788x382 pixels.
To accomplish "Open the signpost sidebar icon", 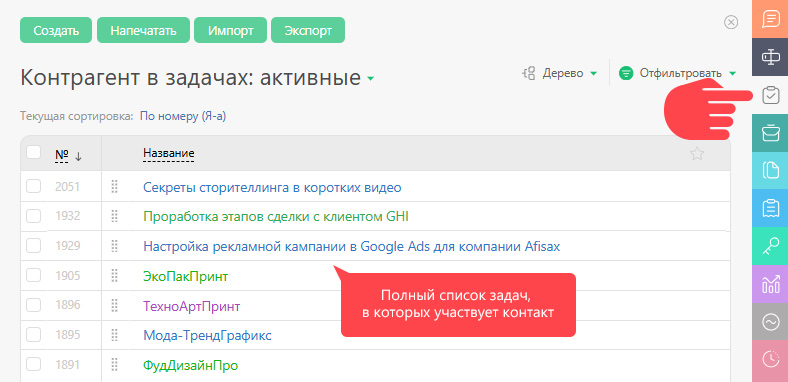I will (x=770, y=57).
